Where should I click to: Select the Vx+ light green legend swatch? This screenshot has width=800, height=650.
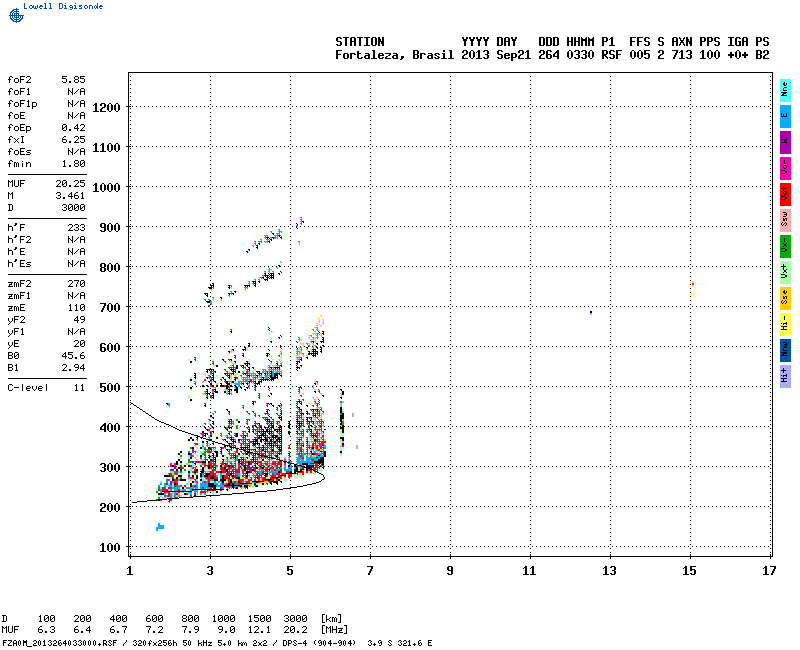(x=785, y=271)
